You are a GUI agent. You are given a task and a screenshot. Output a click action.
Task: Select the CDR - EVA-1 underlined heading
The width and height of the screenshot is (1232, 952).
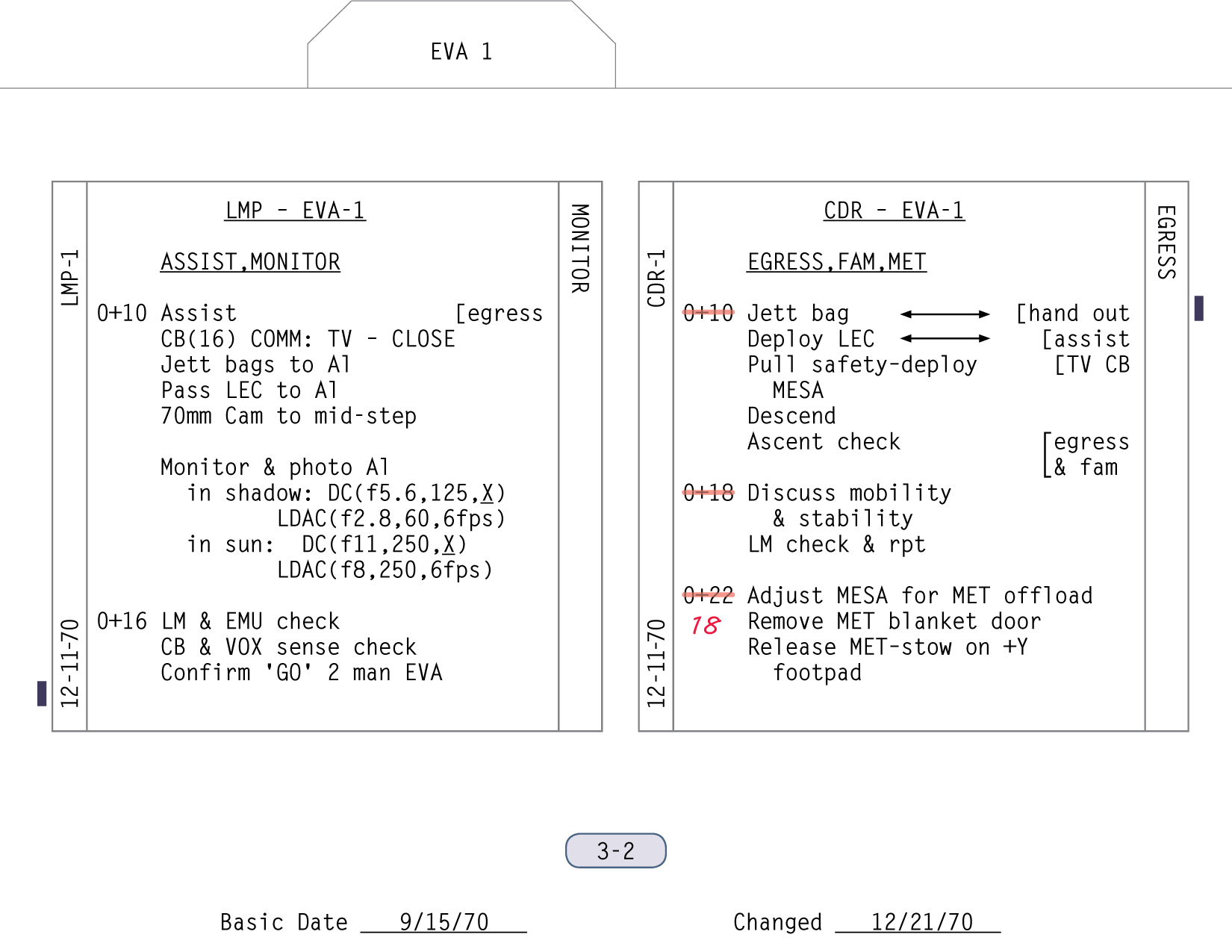pos(894,211)
